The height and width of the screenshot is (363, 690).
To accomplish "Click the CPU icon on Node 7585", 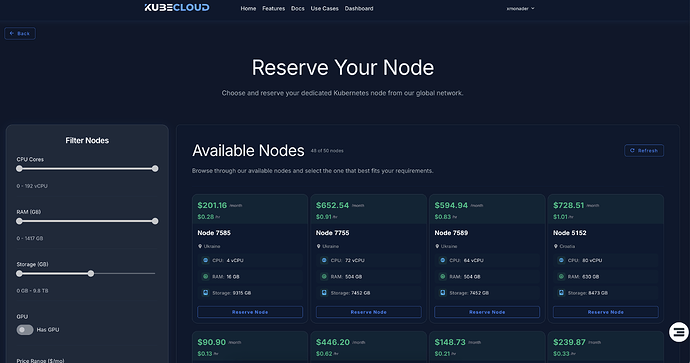I will click(206, 260).
